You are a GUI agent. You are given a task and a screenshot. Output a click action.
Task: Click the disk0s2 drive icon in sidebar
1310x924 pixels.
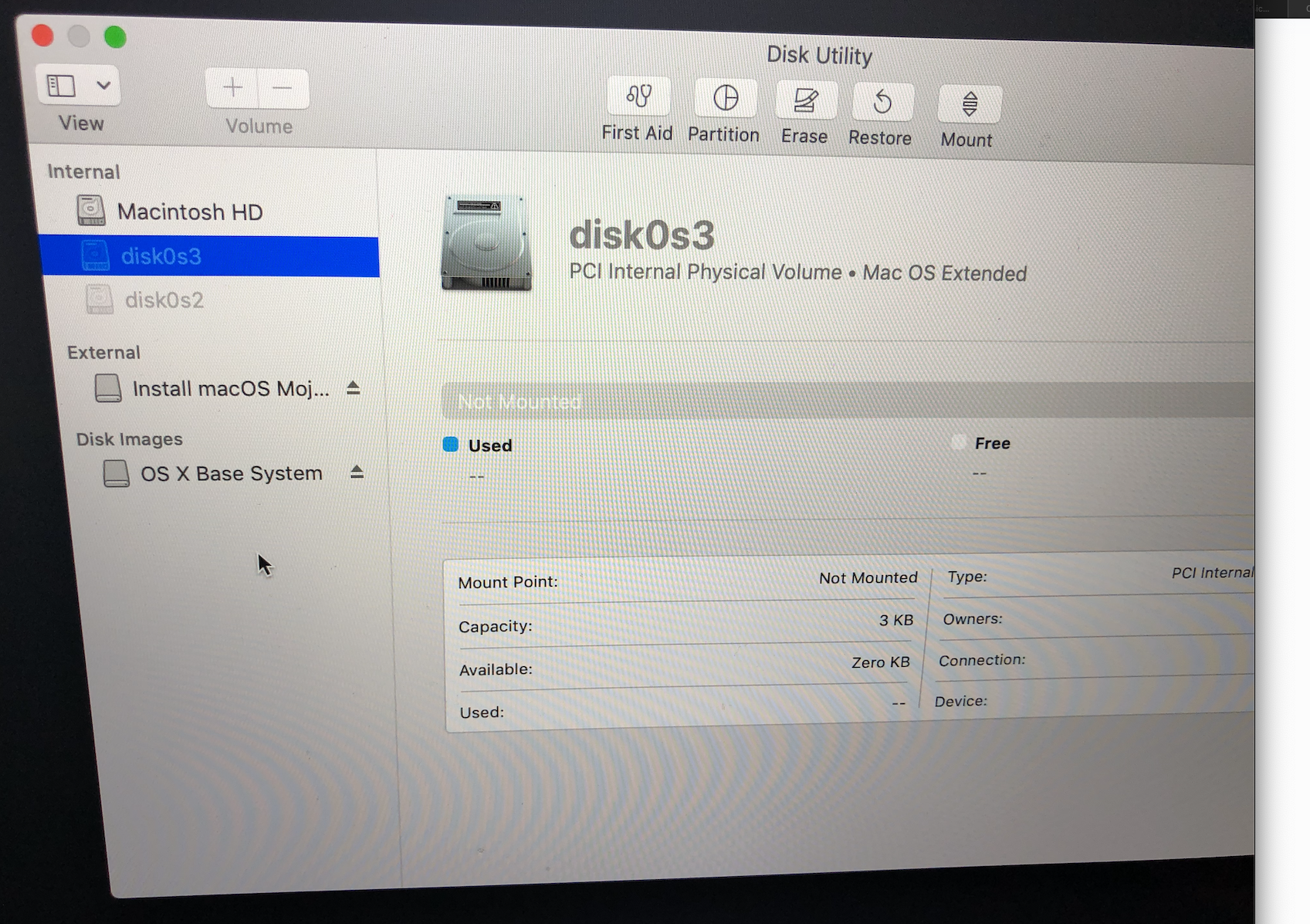coord(99,300)
